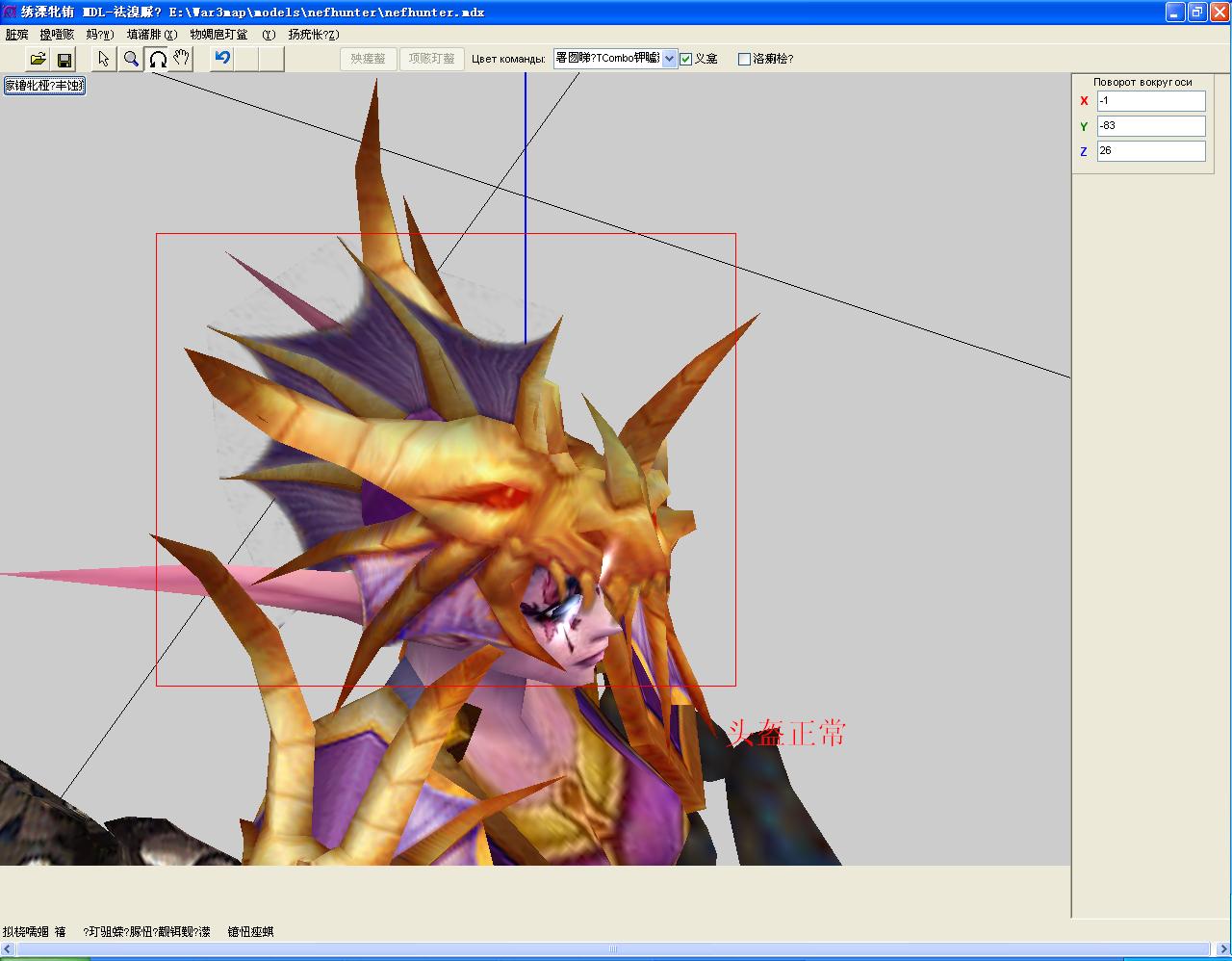Click the open file folder icon
The image size is (1232, 961).
coord(38,59)
